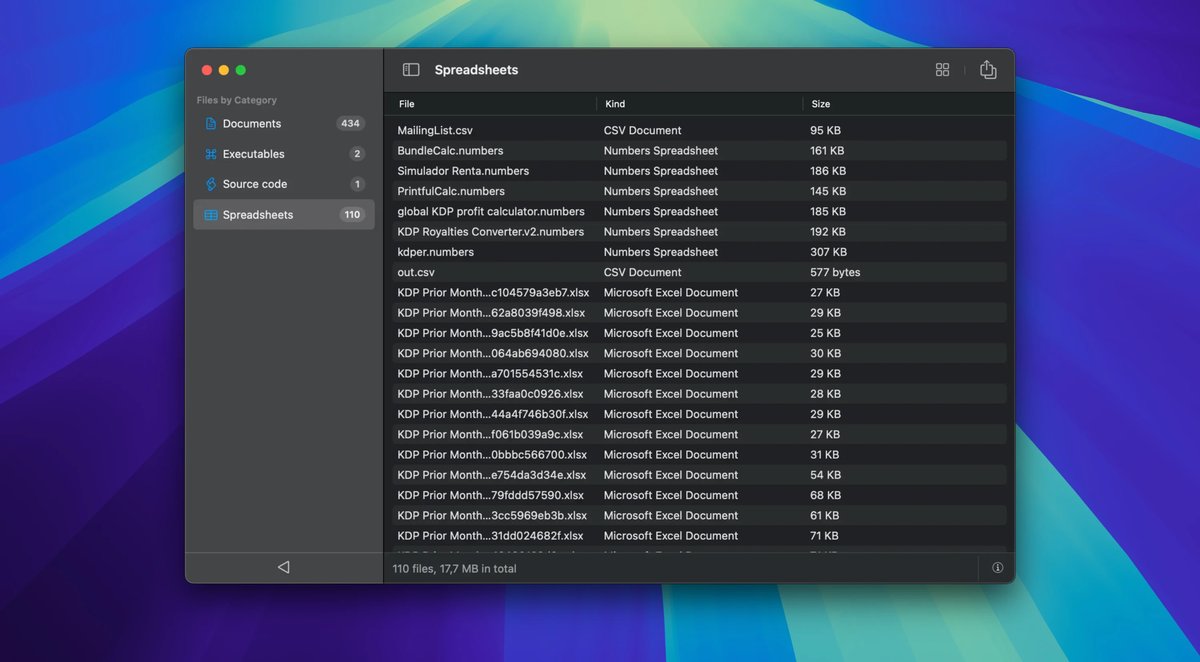1200x662 pixels.
Task: Sort by the Size column header
Action: [820, 104]
